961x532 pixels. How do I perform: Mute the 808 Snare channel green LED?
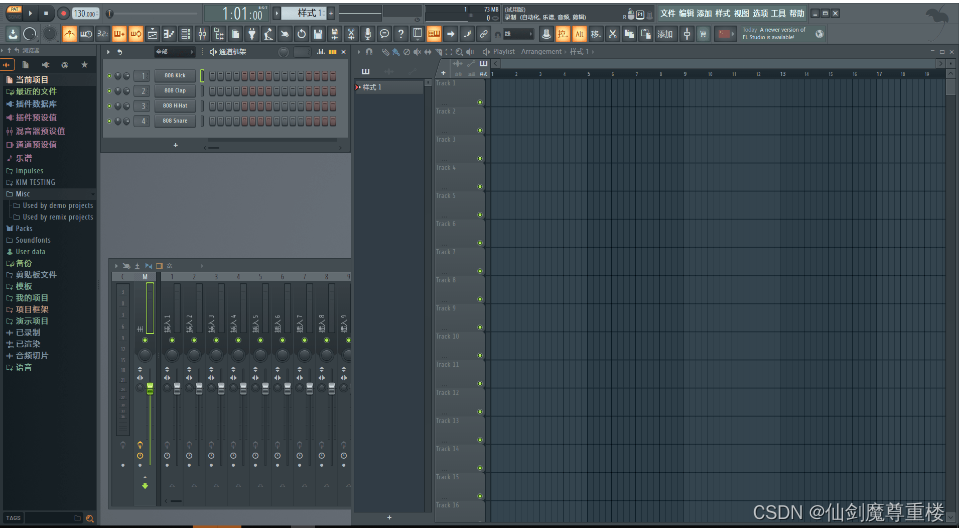109,121
